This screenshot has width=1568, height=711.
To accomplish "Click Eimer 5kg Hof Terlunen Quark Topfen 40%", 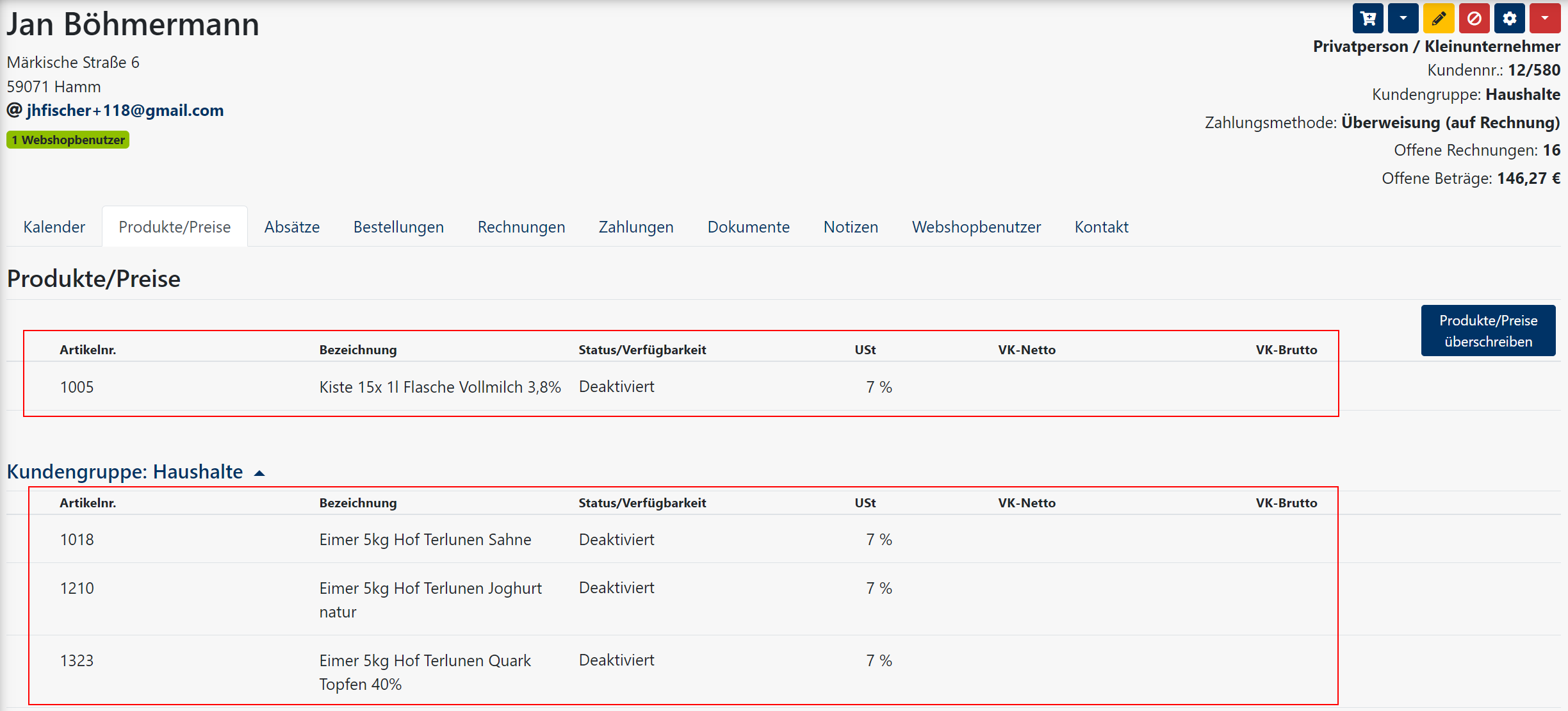I will point(425,672).
